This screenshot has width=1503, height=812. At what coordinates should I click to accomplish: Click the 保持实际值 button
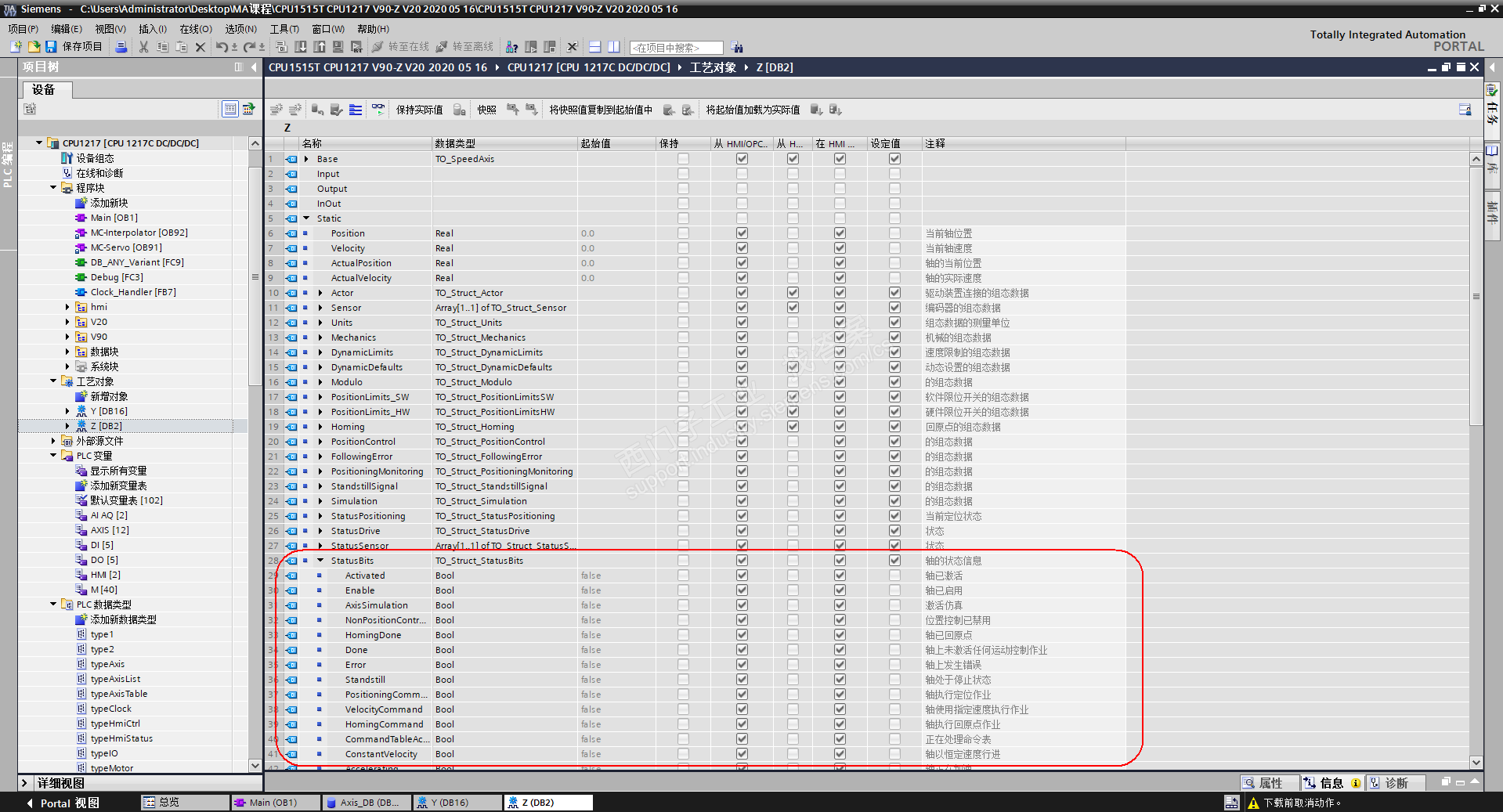pos(419,110)
